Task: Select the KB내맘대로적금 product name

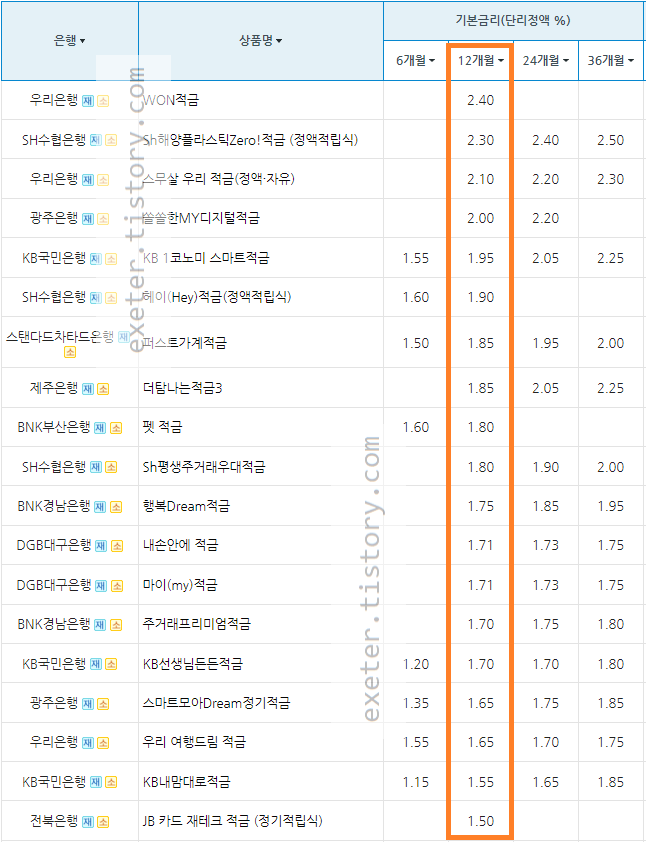Action: (x=186, y=782)
